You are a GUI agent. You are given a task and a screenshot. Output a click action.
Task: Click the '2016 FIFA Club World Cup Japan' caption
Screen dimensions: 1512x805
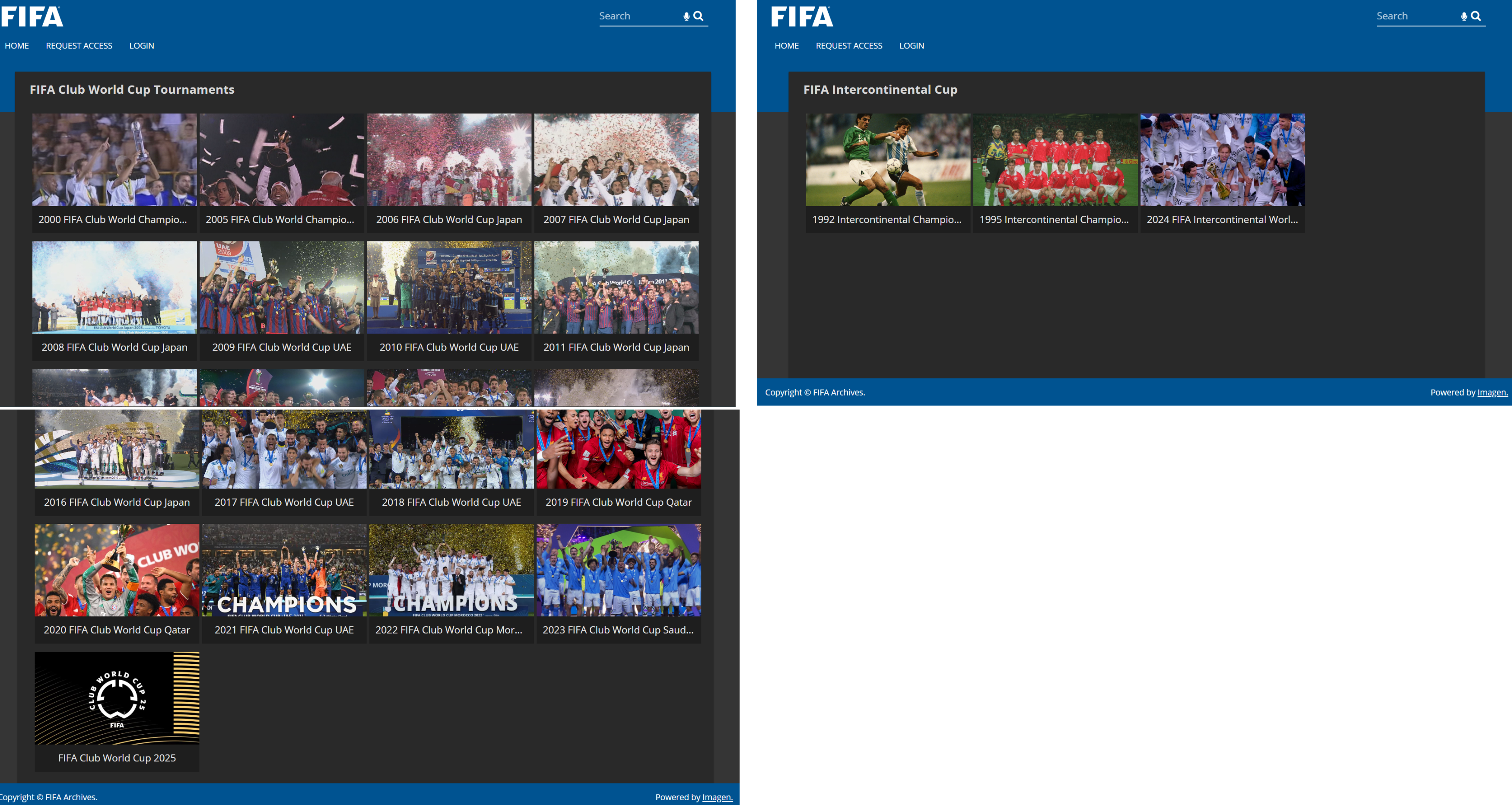[117, 502]
